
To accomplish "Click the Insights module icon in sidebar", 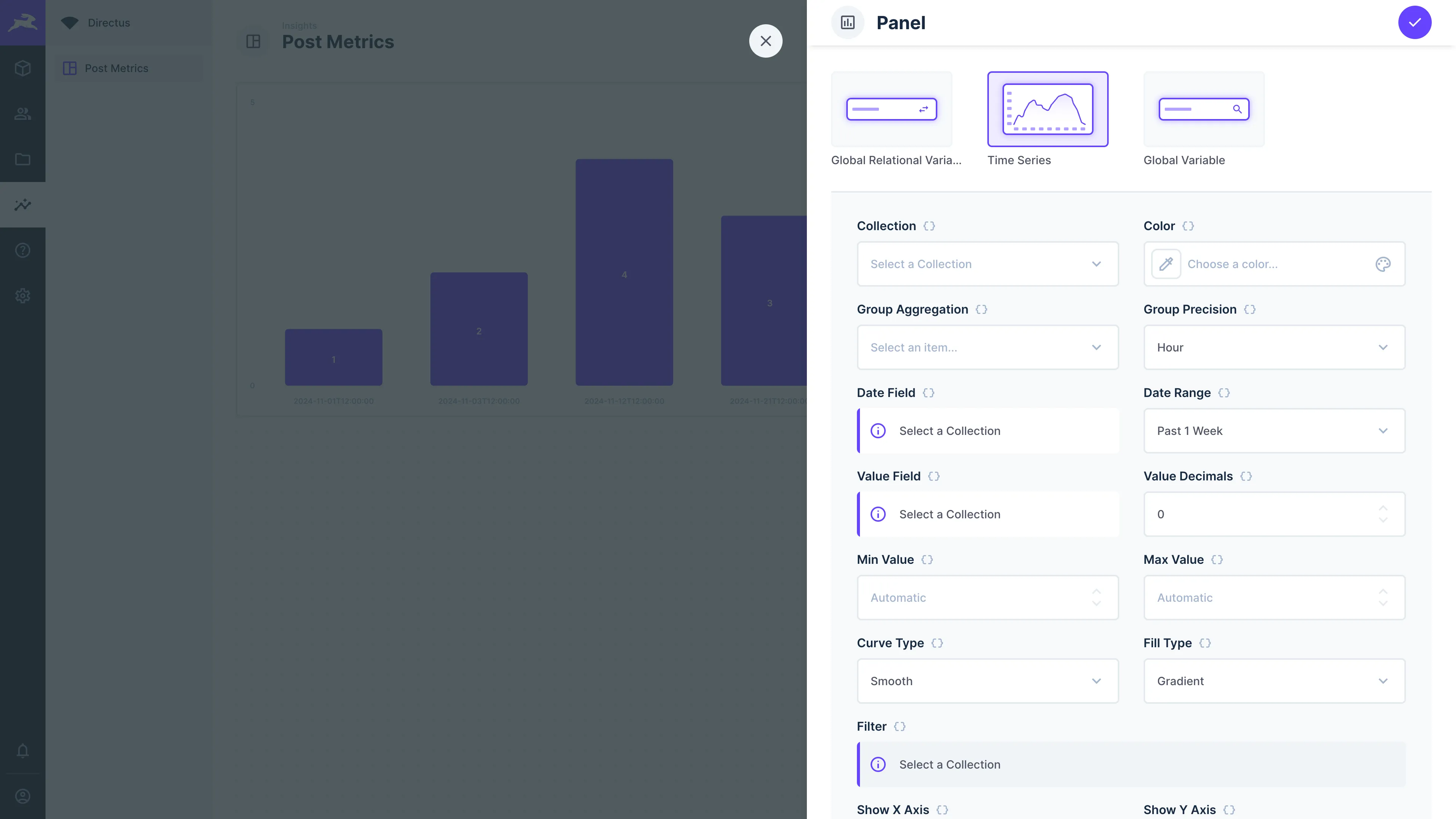I will (23, 205).
